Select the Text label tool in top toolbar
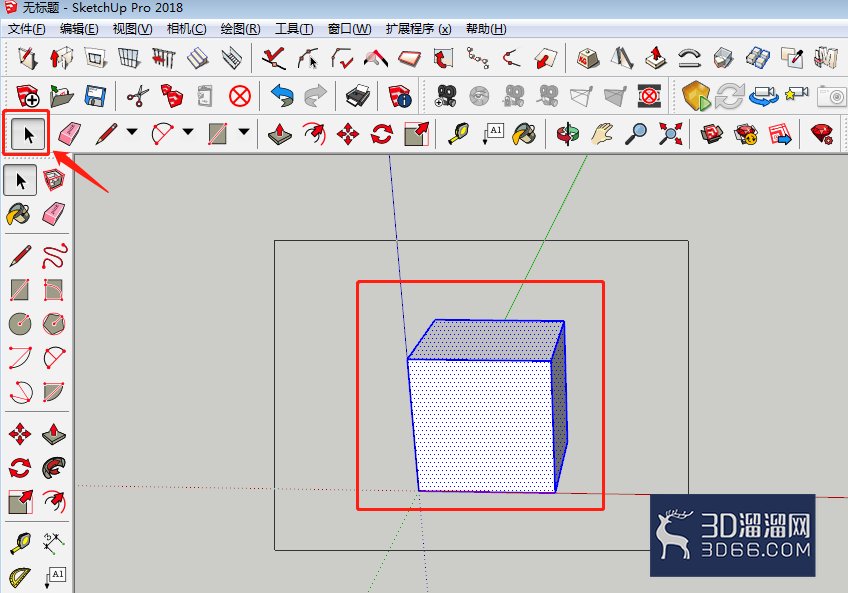 pos(493,134)
